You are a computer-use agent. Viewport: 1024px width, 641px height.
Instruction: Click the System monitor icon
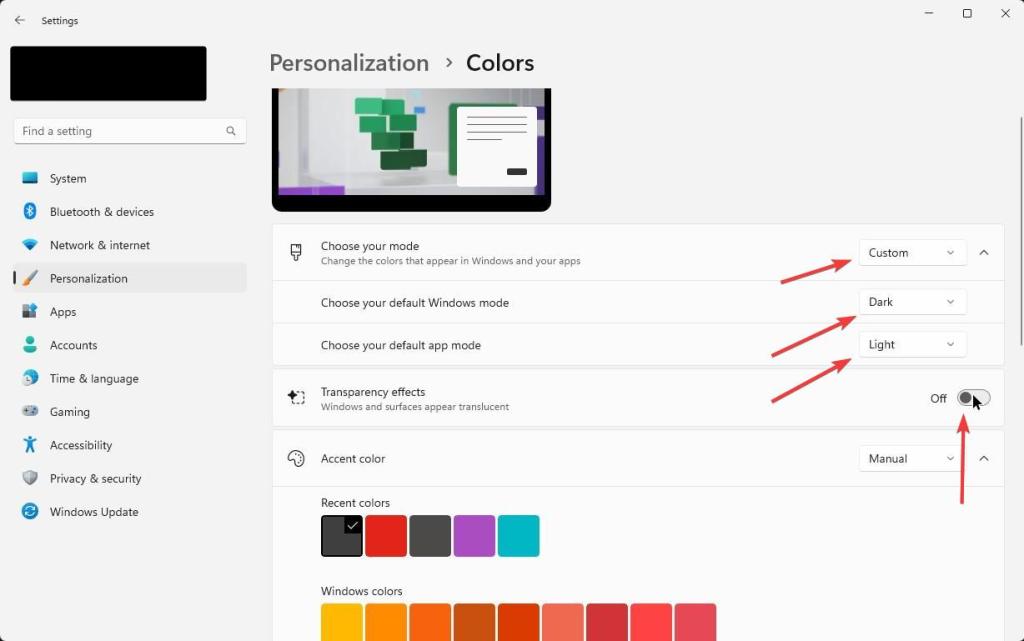(x=30, y=178)
